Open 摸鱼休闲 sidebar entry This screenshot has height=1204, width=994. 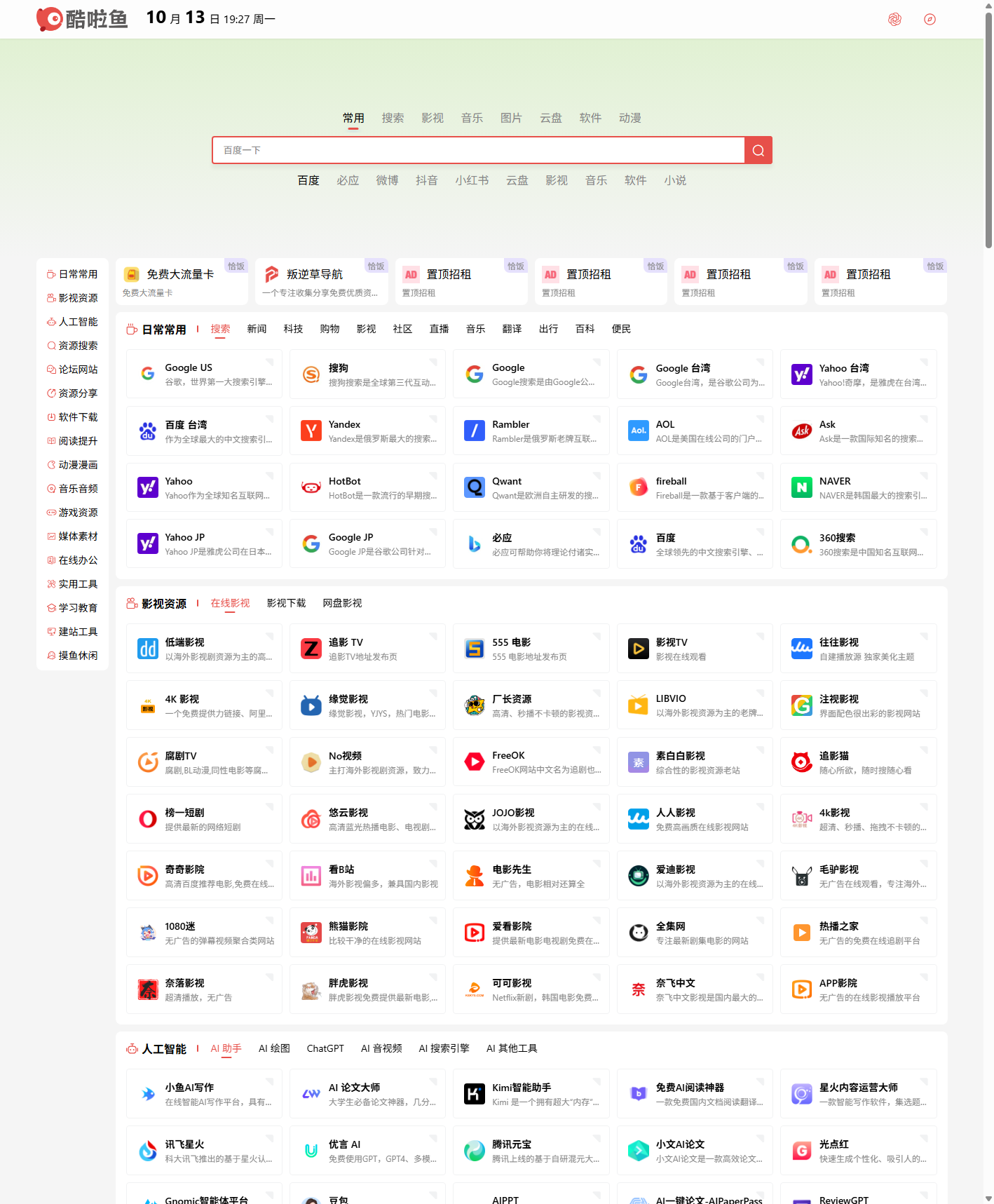coord(72,656)
